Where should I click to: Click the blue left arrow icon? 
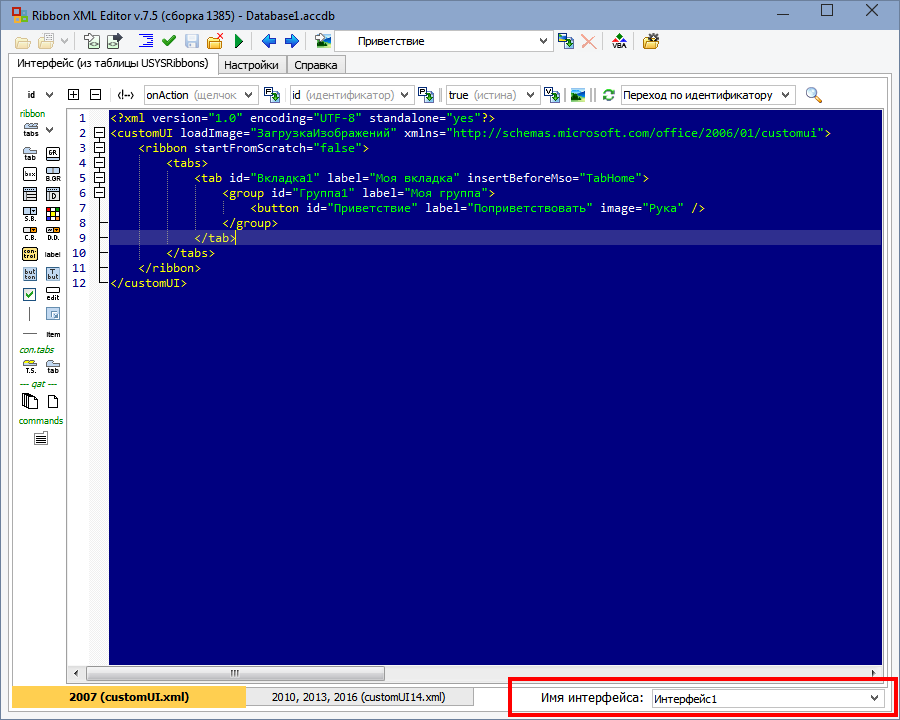point(269,41)
